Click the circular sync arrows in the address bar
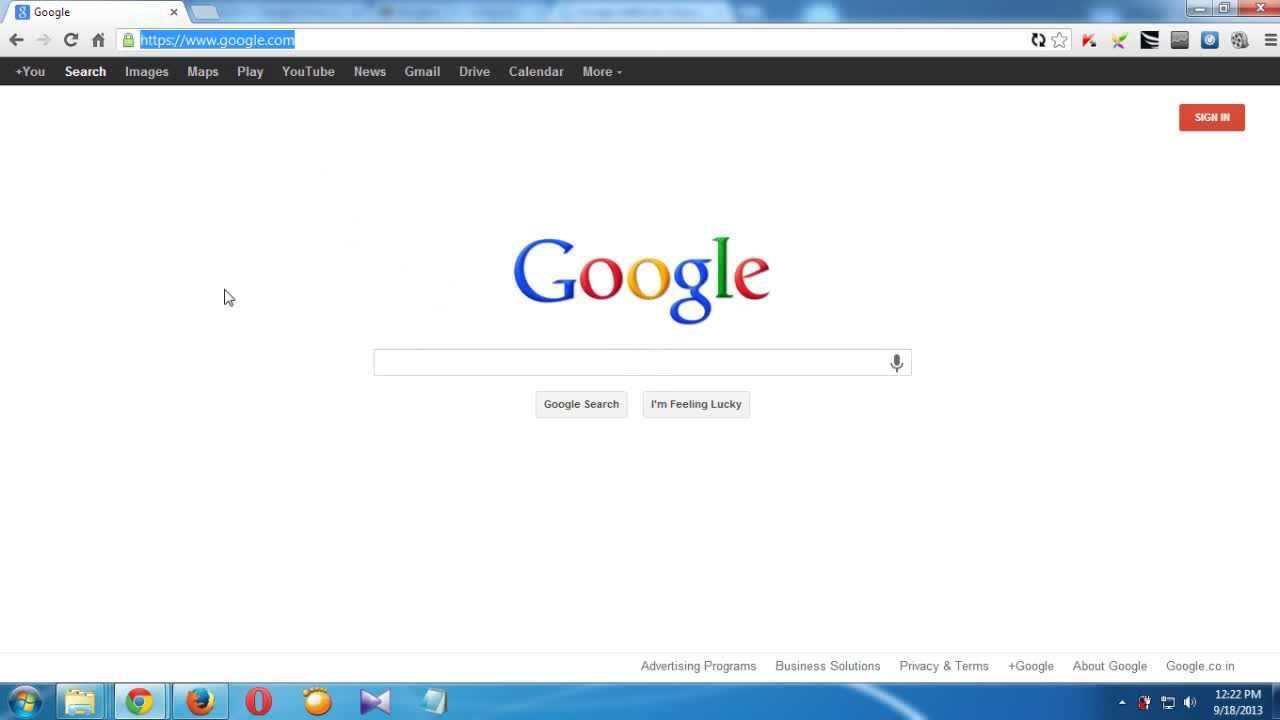1280x720 pixels. tap(1038, 40)
